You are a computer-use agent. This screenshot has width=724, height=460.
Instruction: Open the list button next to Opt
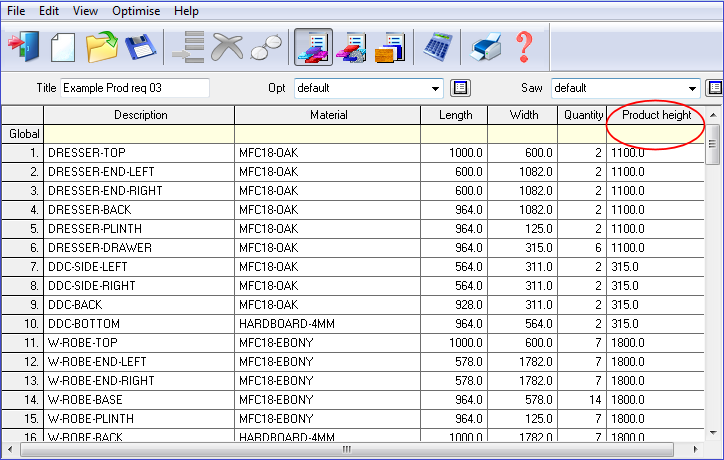point(460,88)
